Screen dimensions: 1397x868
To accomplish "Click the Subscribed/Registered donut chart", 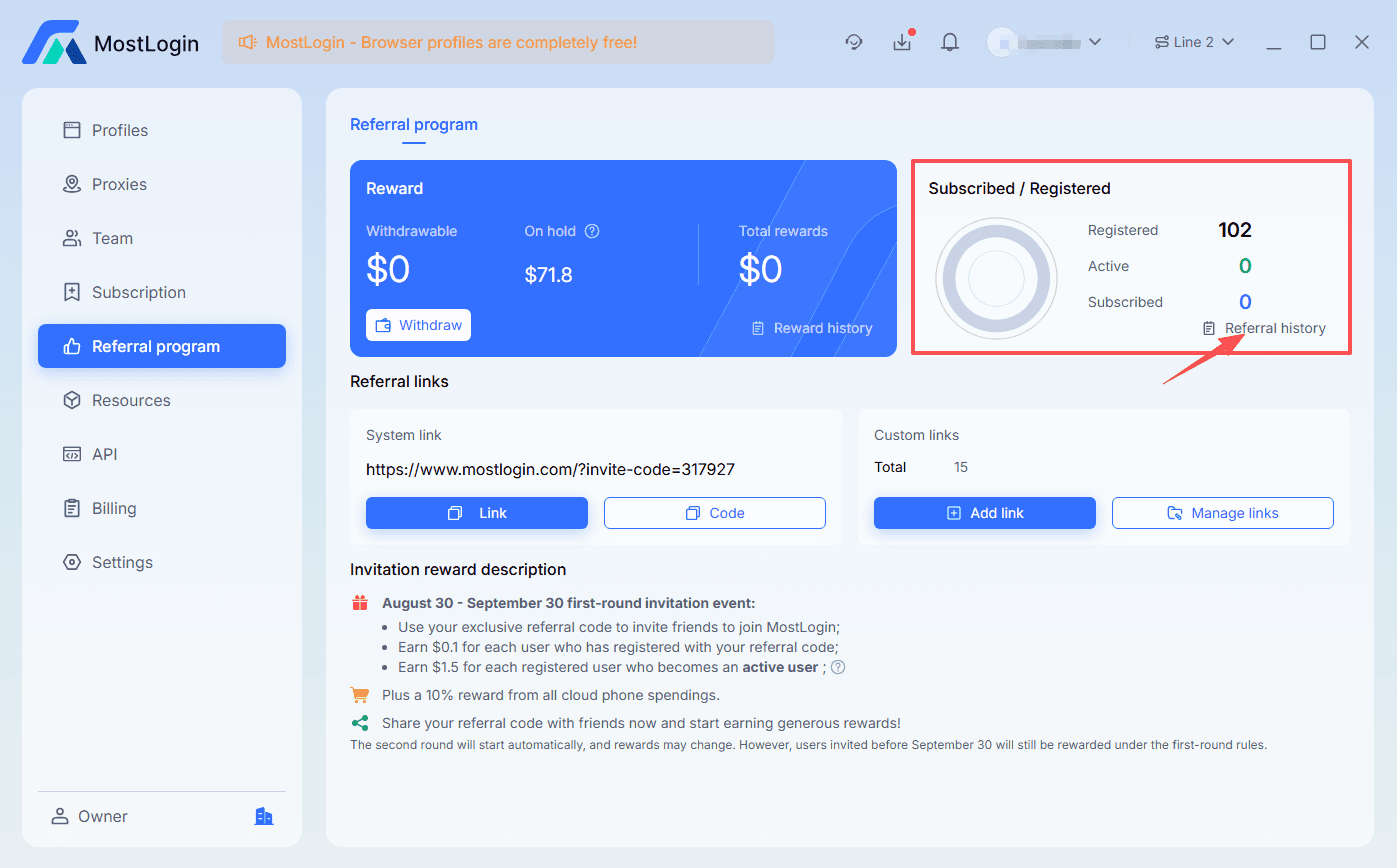I will [997, 278].
